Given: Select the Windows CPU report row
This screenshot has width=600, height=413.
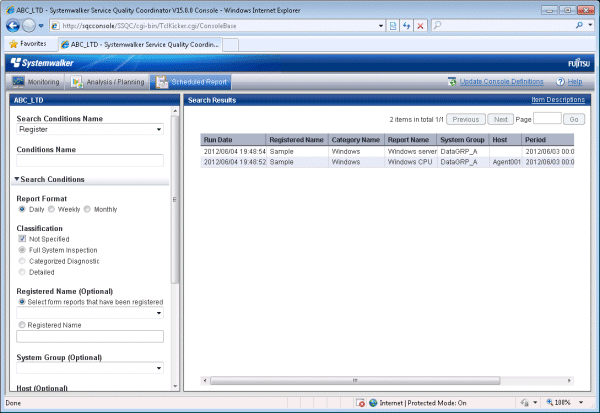Looking at the screenshot, I should 387,162.
